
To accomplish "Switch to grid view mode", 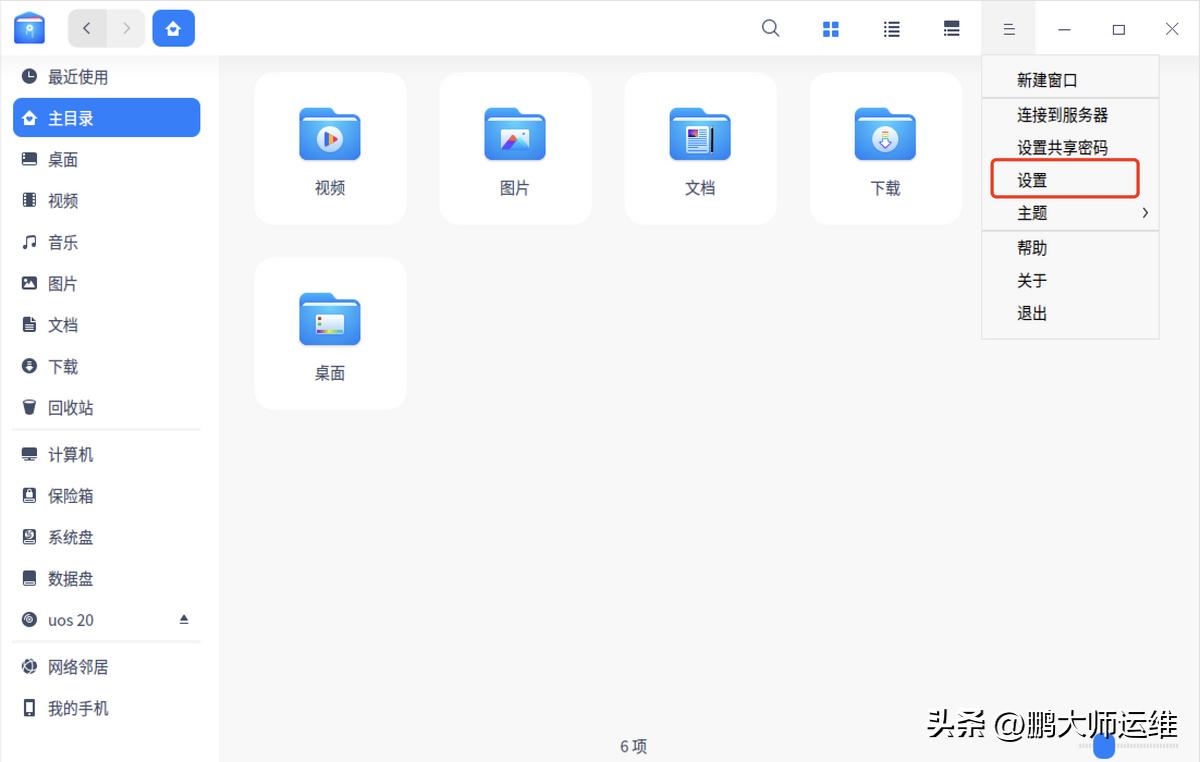I will point(831,29).
